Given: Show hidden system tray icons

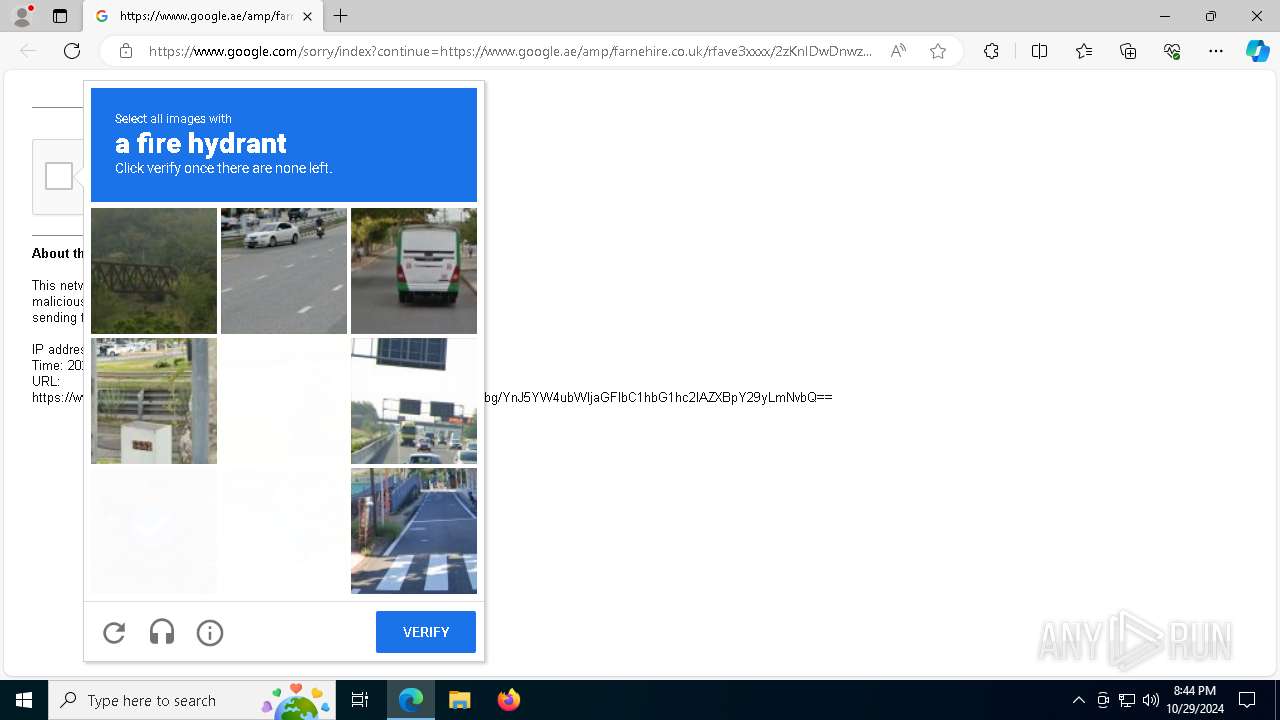Looking at the screenshot, I should coord(1078,700).
